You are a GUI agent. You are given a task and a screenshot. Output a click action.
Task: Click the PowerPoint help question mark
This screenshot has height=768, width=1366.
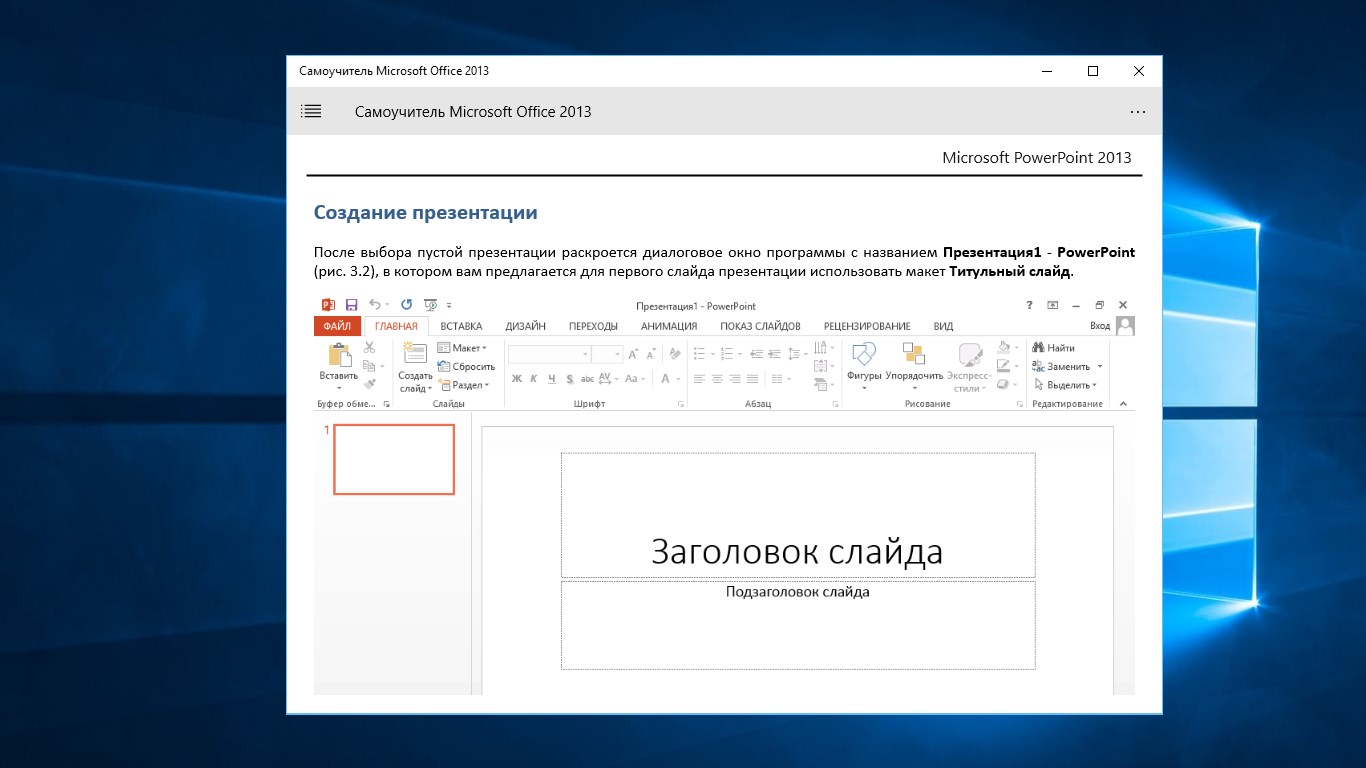pyautogui.click(x=1029, y=305)
